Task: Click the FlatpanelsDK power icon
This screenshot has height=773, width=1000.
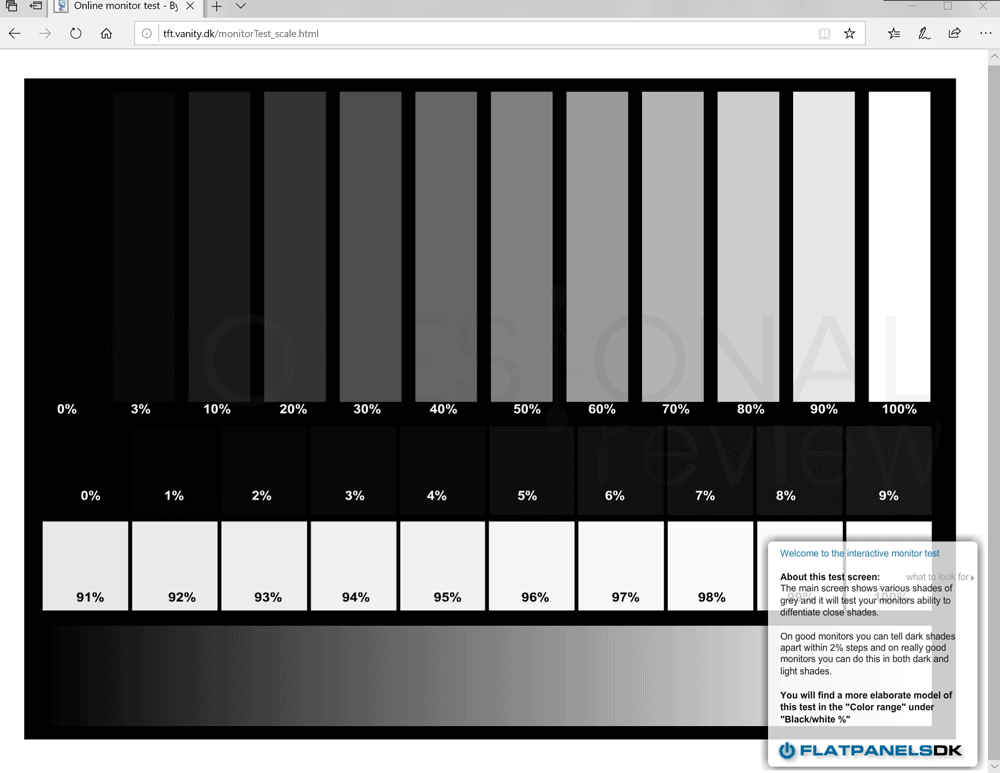Action: (x=787, y=751)
